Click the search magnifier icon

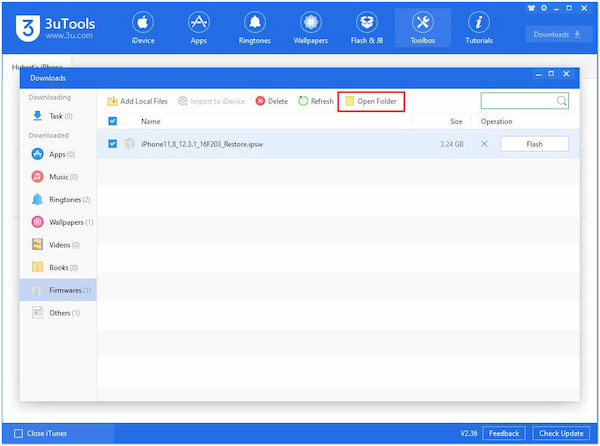(561, 101)
